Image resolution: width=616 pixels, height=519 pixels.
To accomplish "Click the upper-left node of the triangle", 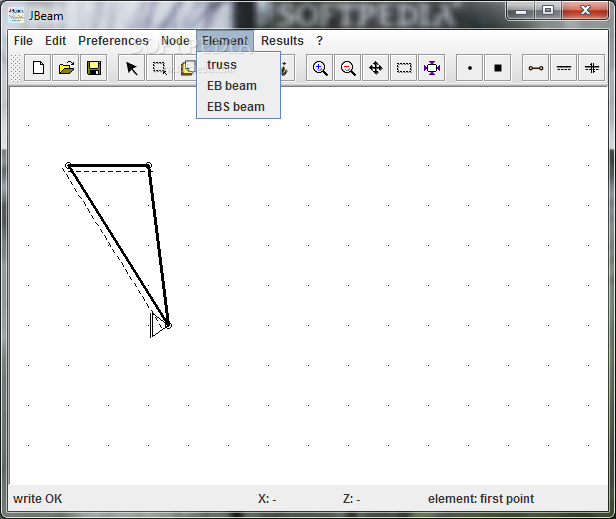I will point(68,165).
